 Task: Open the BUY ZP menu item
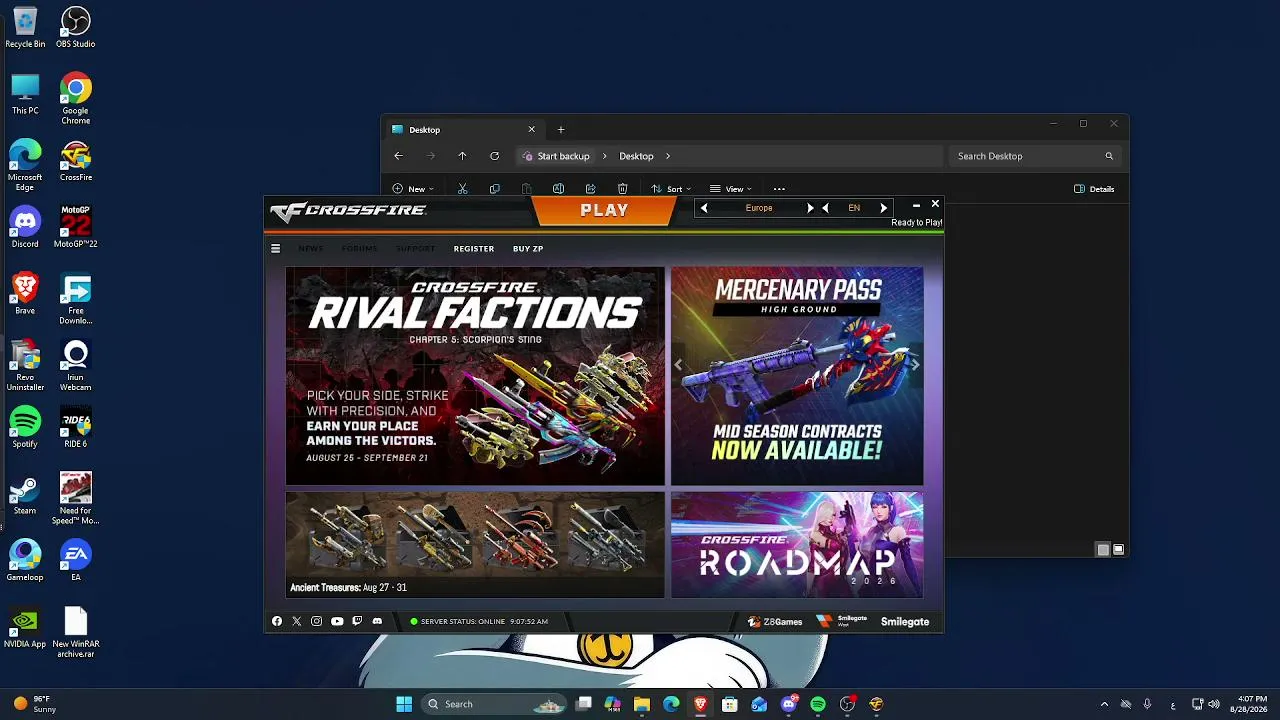pyautogui.click(x=528, y=248)
